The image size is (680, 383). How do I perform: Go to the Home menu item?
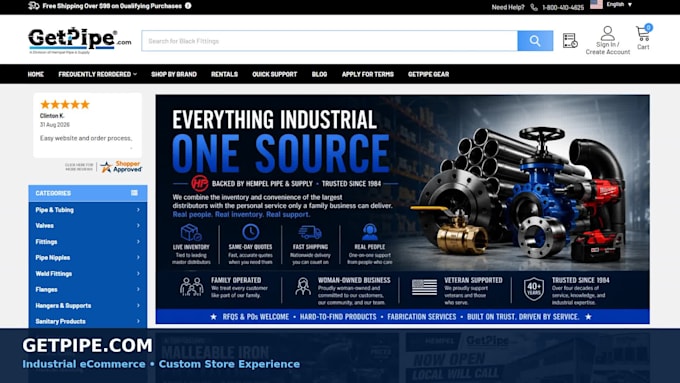coord(36,74)
